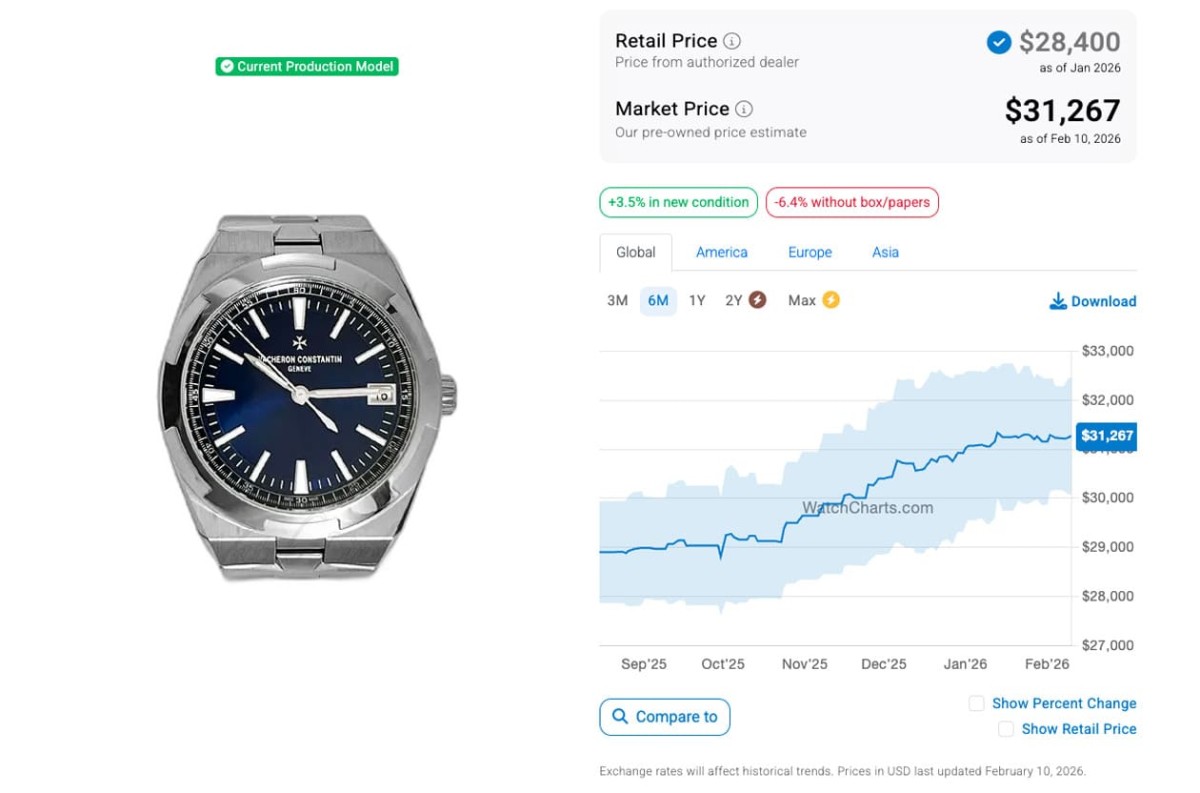
Task: Choose the 6M time range option
Action: point(658,301)
